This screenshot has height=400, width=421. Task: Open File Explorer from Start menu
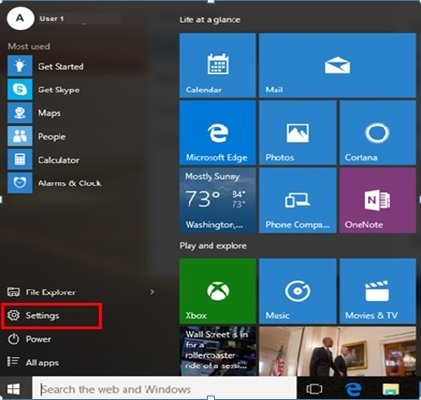[x=42, y=292]
